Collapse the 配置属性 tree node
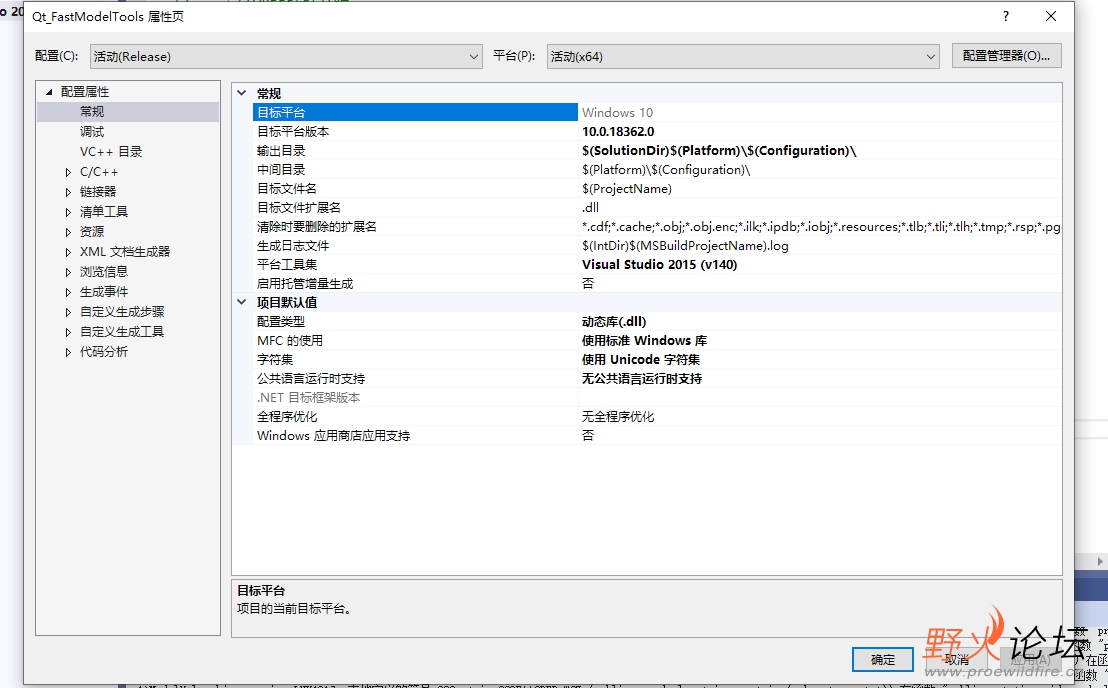 (49, 92)
